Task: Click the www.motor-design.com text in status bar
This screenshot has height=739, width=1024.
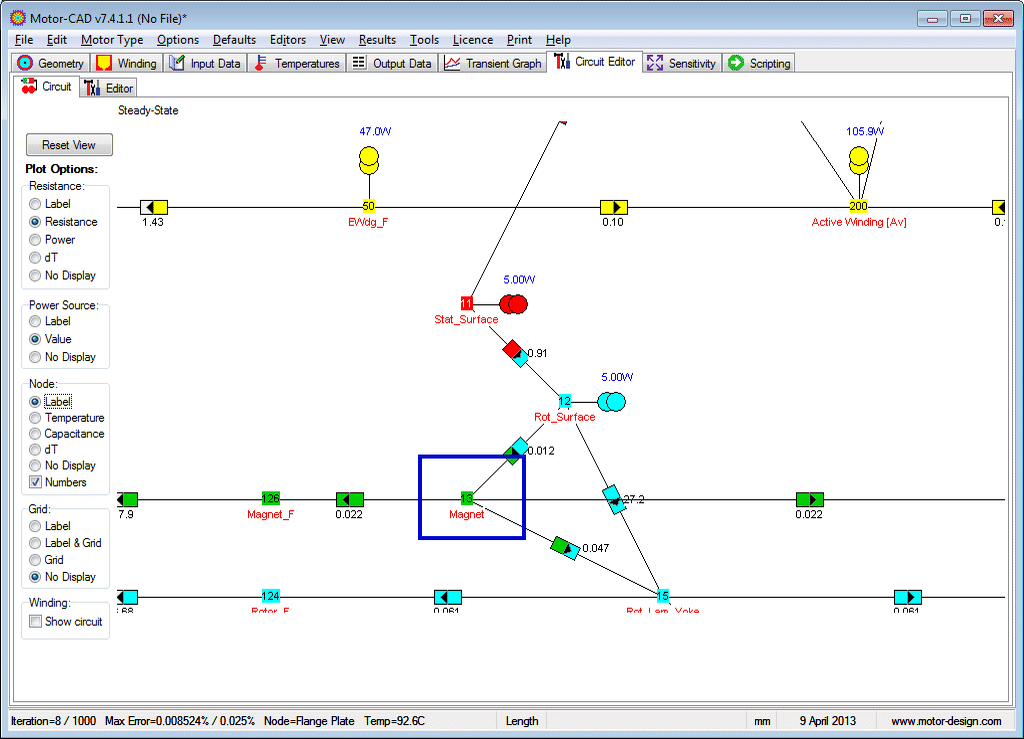Action: click(x=946, y=721)
